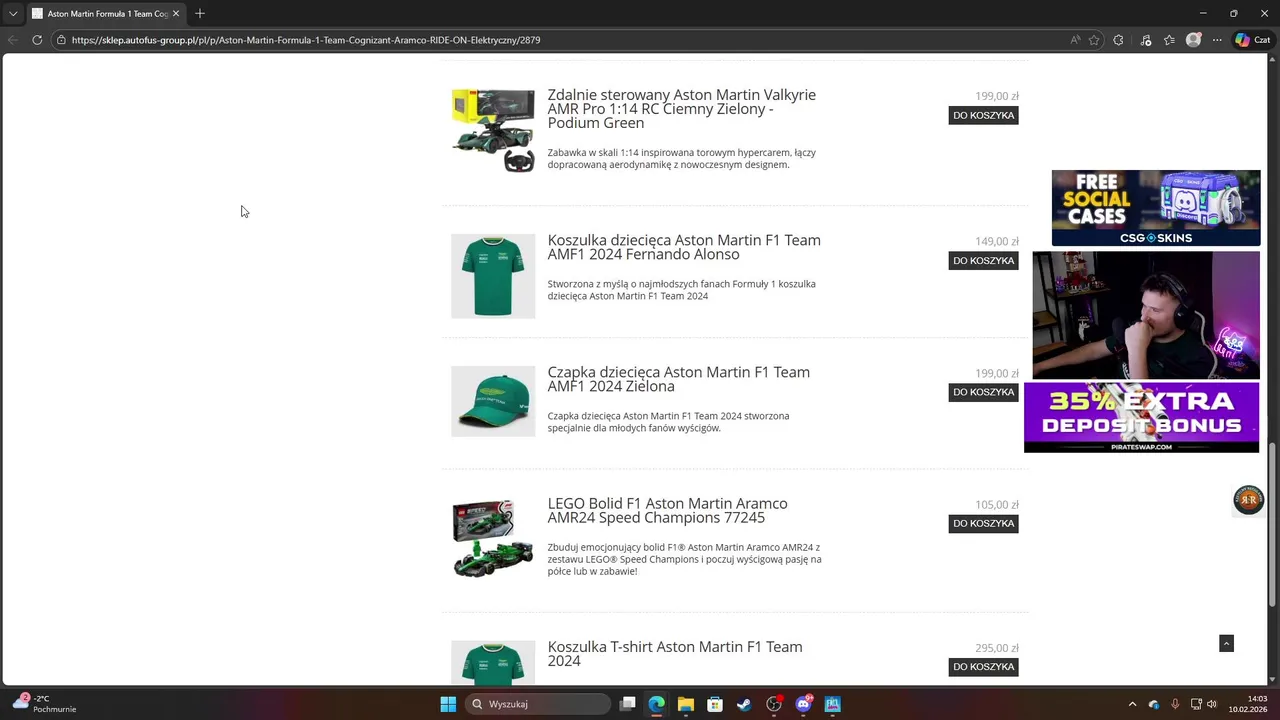Click the price 295,00 zł of T-shirt
The width and height of the screenshot is (1280, 720).
point(997,648)
